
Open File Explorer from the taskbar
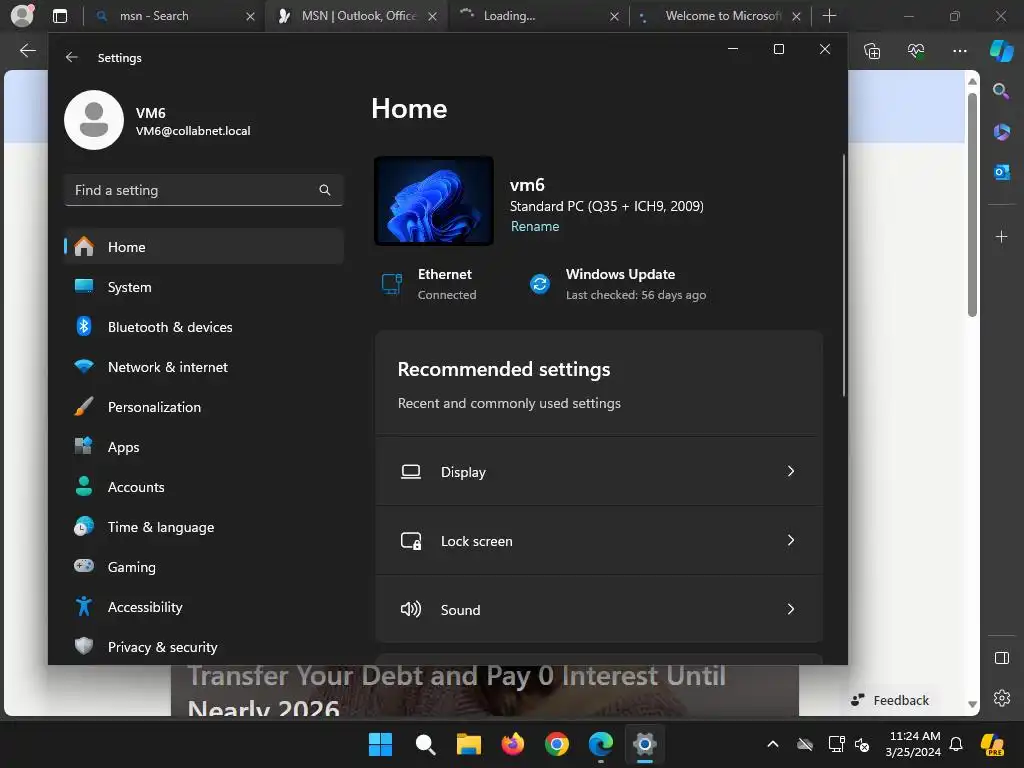pos(468,744)
